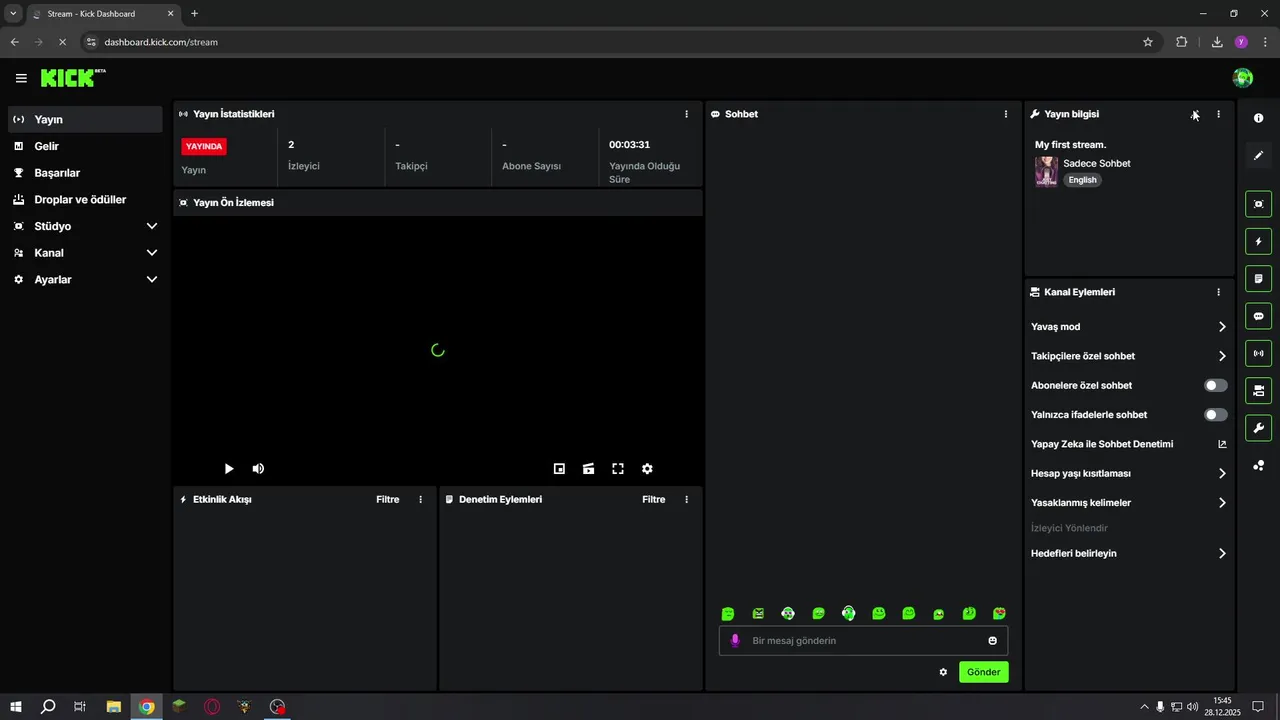Open Sohbet panel three-dot menu

[x=1006, y=114]
